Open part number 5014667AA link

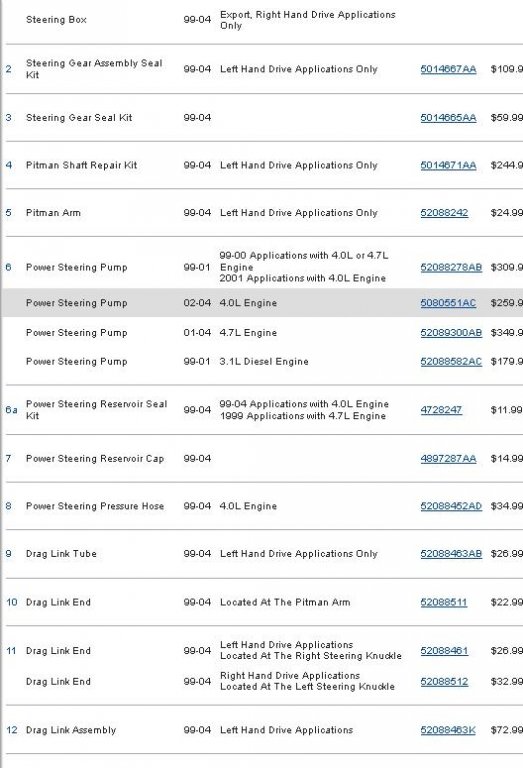448,69
